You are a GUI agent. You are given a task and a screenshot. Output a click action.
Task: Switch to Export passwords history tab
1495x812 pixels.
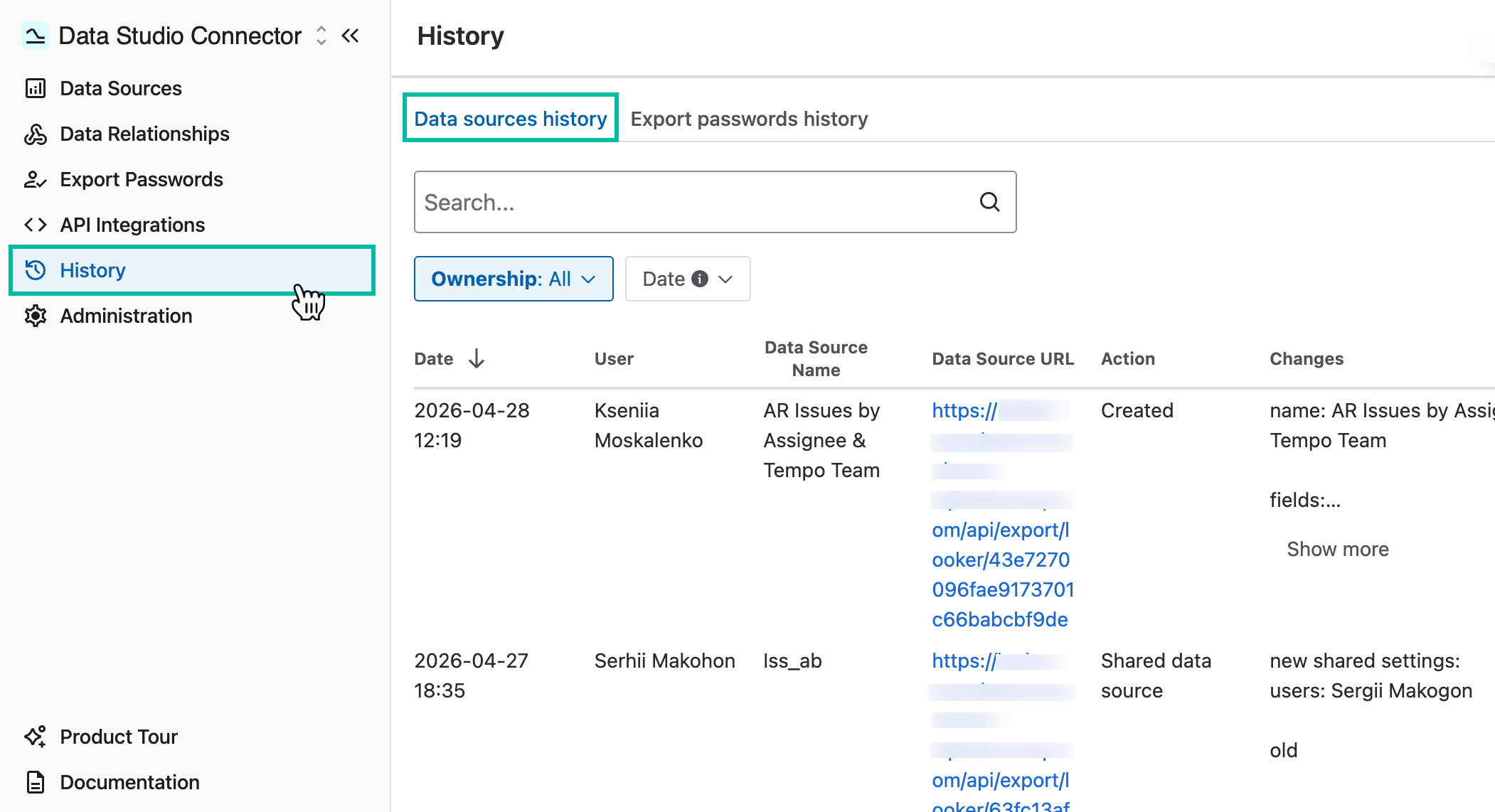(749, 118)
